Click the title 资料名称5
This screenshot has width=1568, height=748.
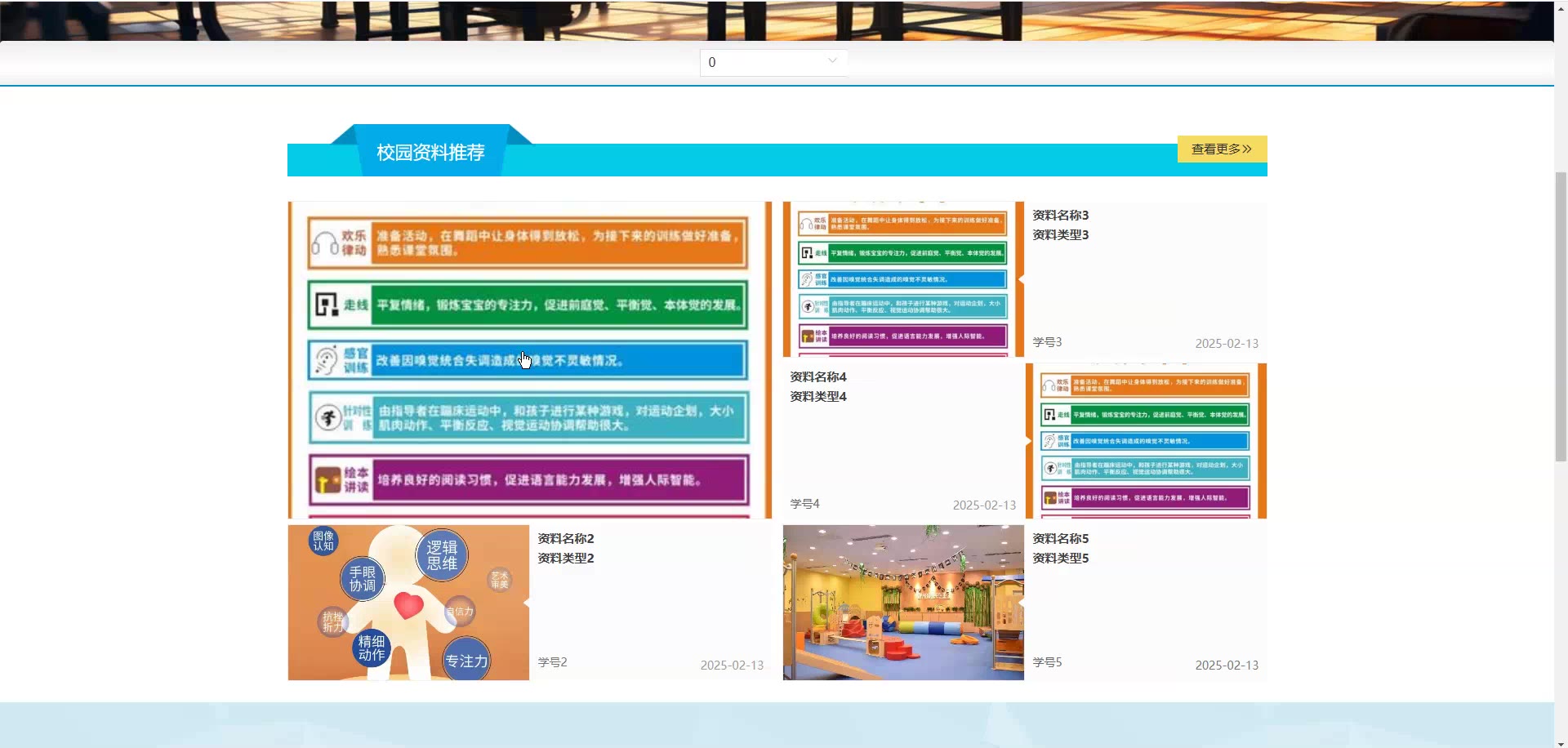click(x=1060, y=538)
